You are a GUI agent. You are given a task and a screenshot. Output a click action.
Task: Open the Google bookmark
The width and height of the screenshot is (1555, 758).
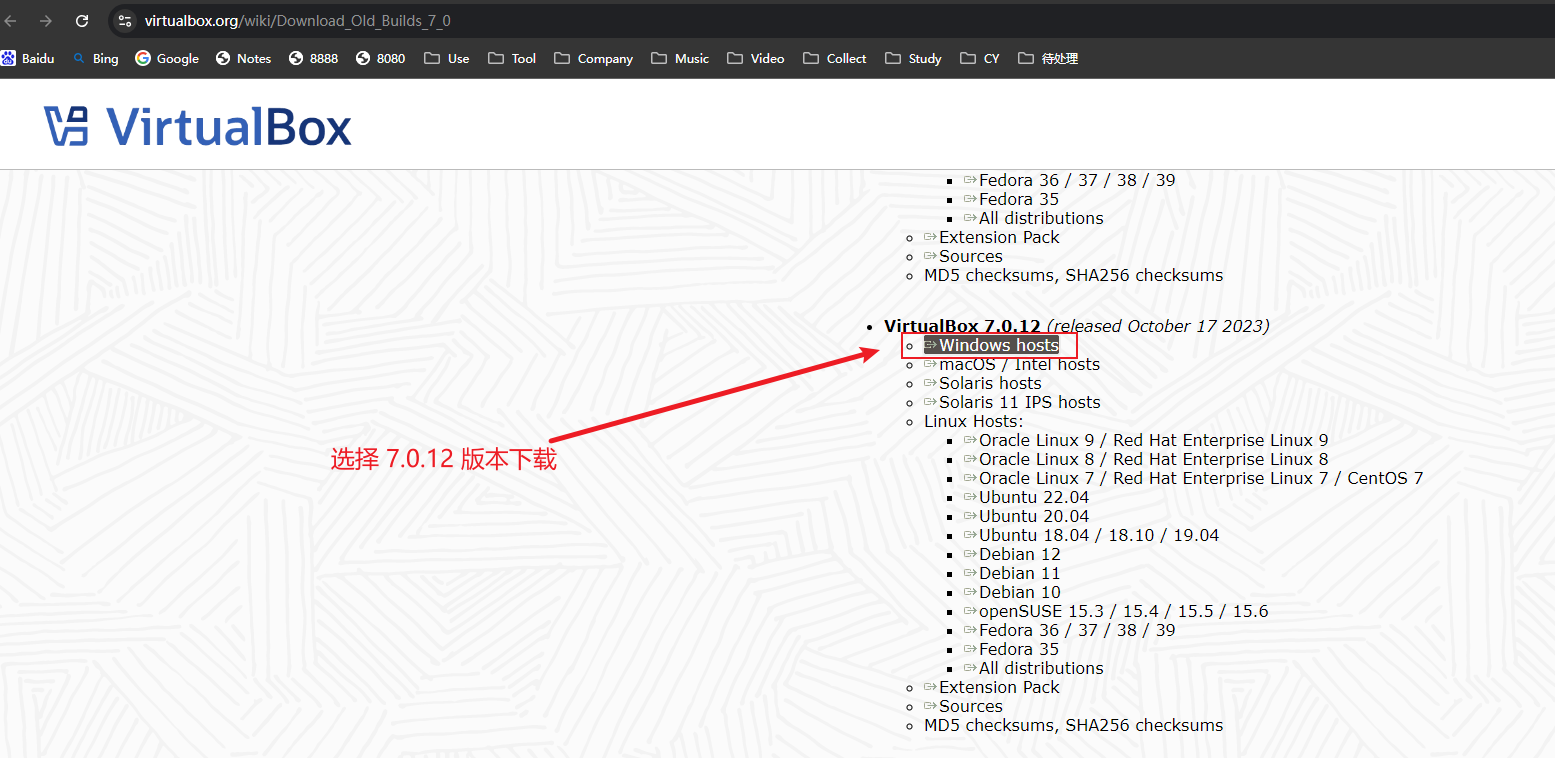(167, 58)
